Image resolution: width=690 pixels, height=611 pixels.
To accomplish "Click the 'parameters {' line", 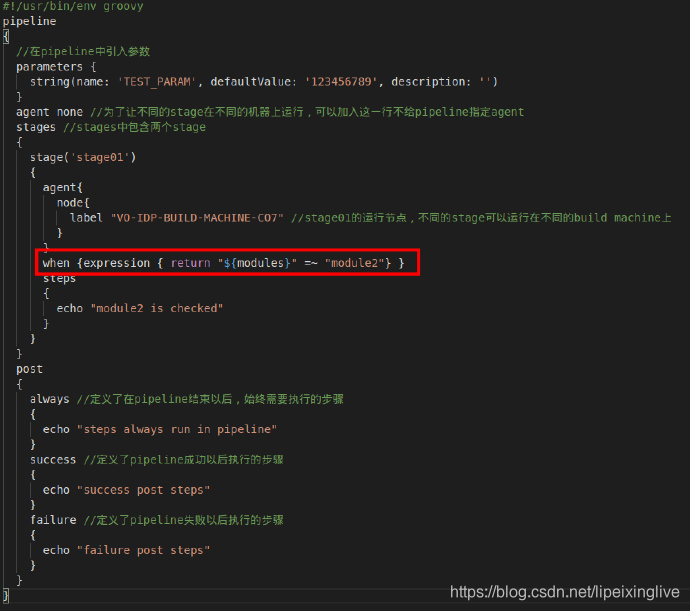I will click(x=56, y=67).
